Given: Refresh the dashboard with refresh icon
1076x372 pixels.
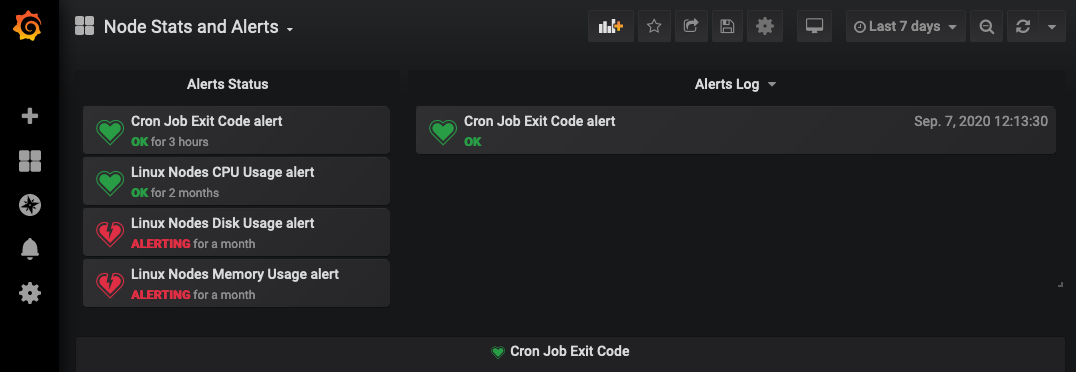Looking at the screenshot, I should [x=1023, y=27].
